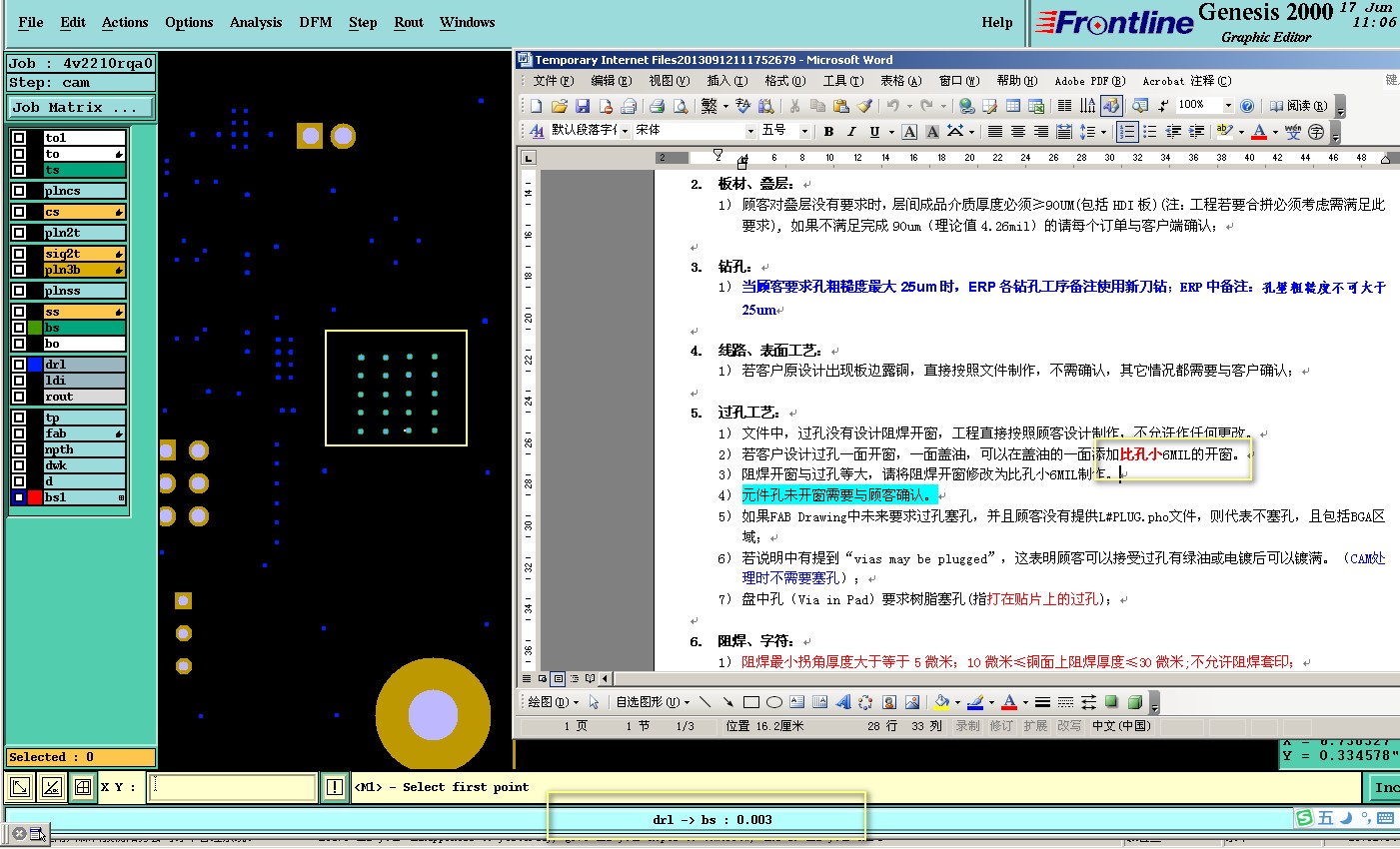This screenshot has height=849, width=1400.
Task: Click the X Y coordinate input field
Action: pos(233,787)
